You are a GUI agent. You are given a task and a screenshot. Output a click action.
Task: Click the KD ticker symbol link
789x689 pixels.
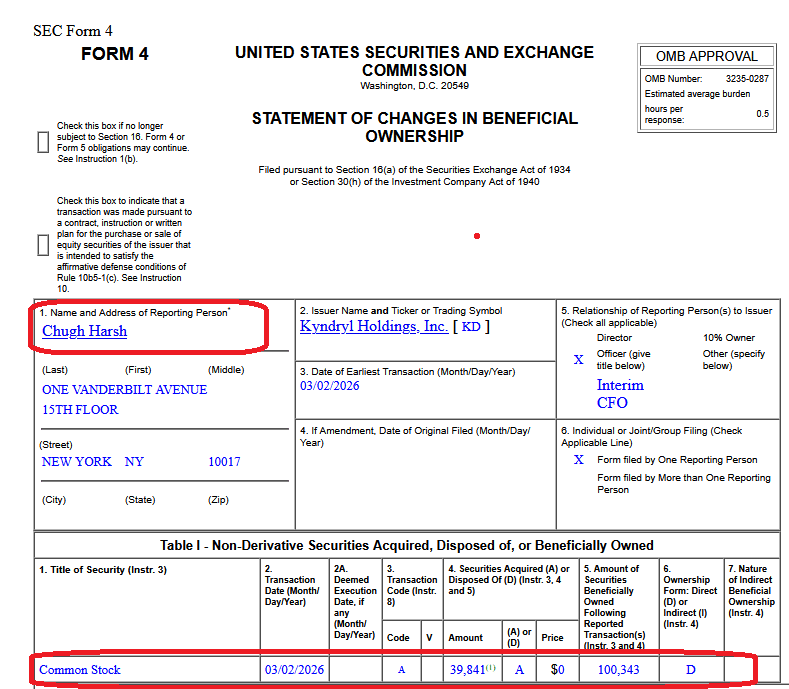[471, 327]
